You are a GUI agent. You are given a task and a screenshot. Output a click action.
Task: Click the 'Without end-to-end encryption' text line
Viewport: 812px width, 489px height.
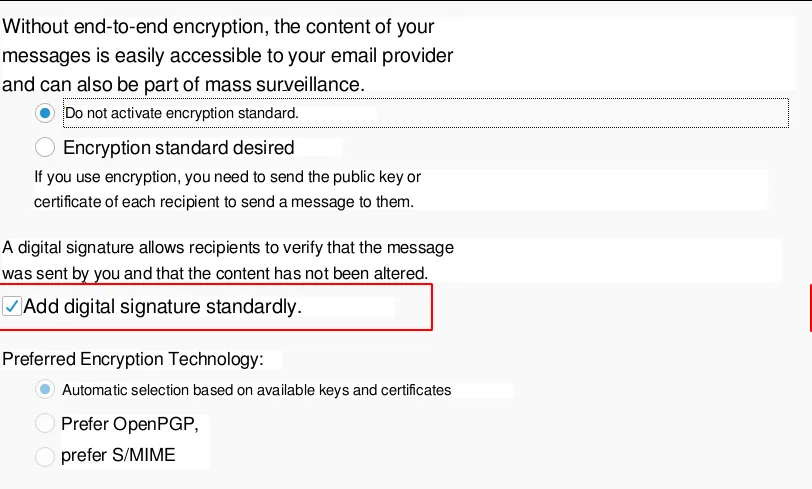coord(218,27)
